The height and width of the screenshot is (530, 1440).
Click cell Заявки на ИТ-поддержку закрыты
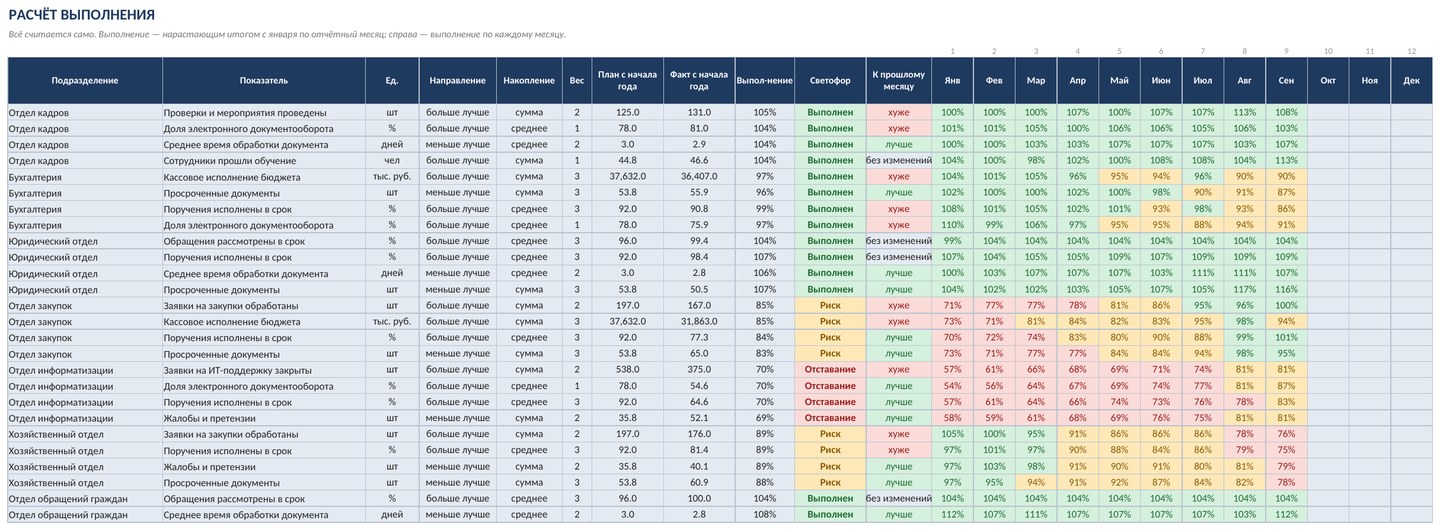pyautogui.click(x=264, y=369)
